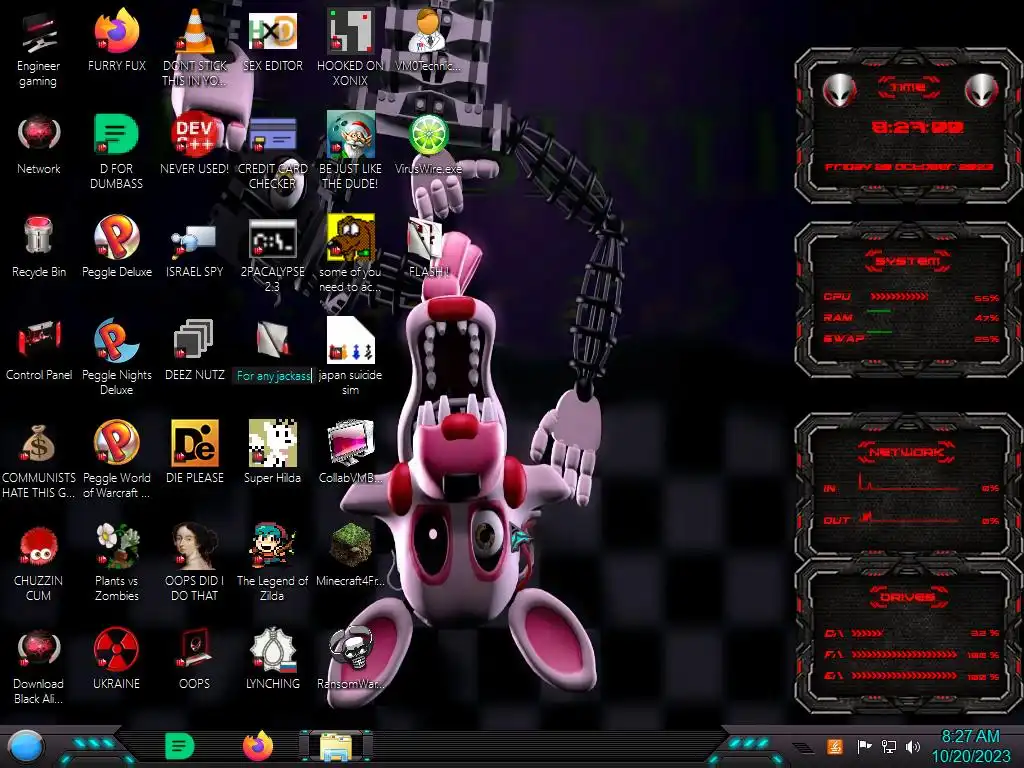Open the taskbar clock showing 8:27 AM
Image resolution: width=1024 pixels, height=768 pixels.
point(970,746)
